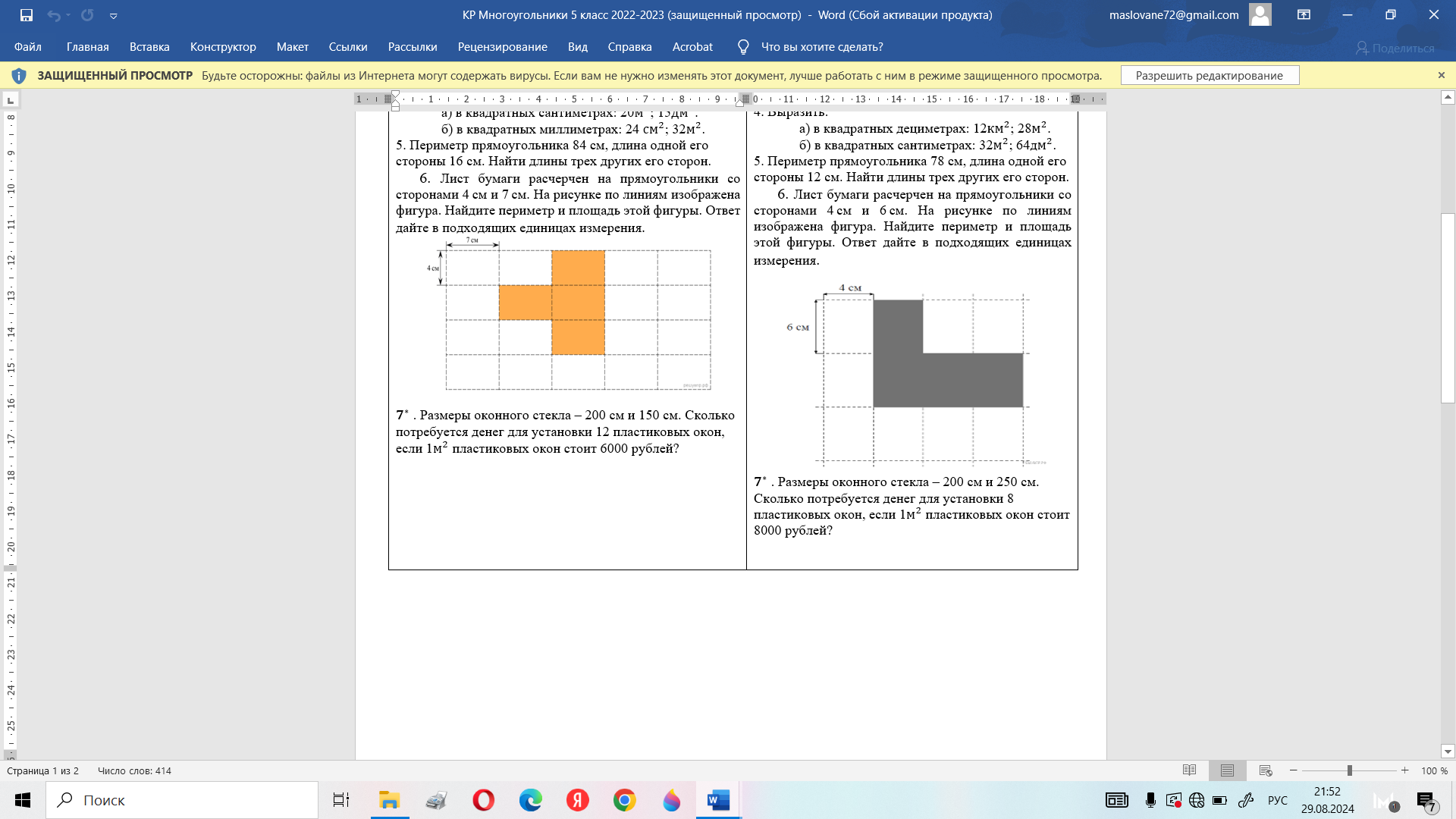Click the Protected View shield icon
The height and width of the screenshot is (819, 1456).
tap(20, 76)
